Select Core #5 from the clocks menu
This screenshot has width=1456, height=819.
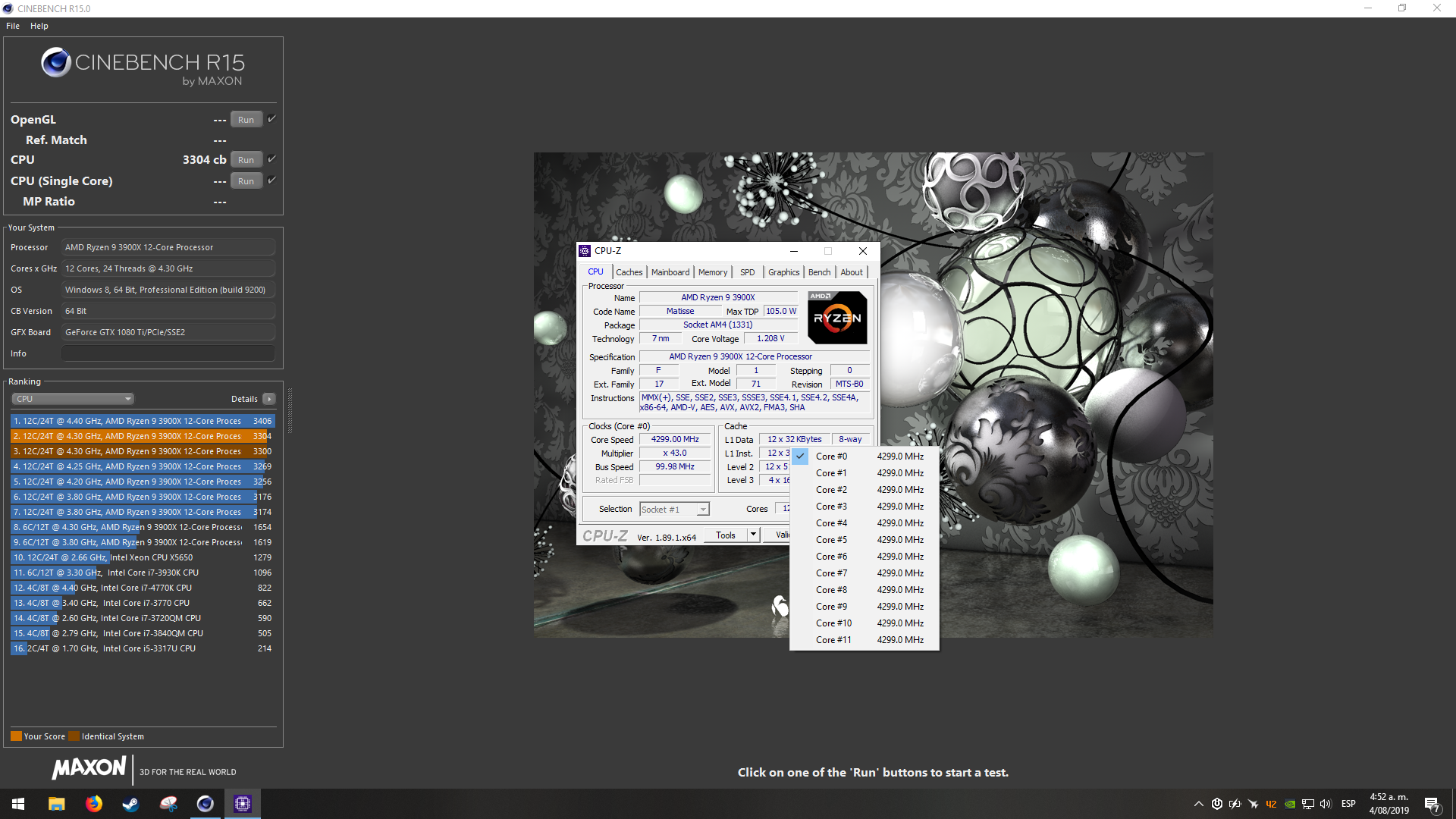[864, 540]
